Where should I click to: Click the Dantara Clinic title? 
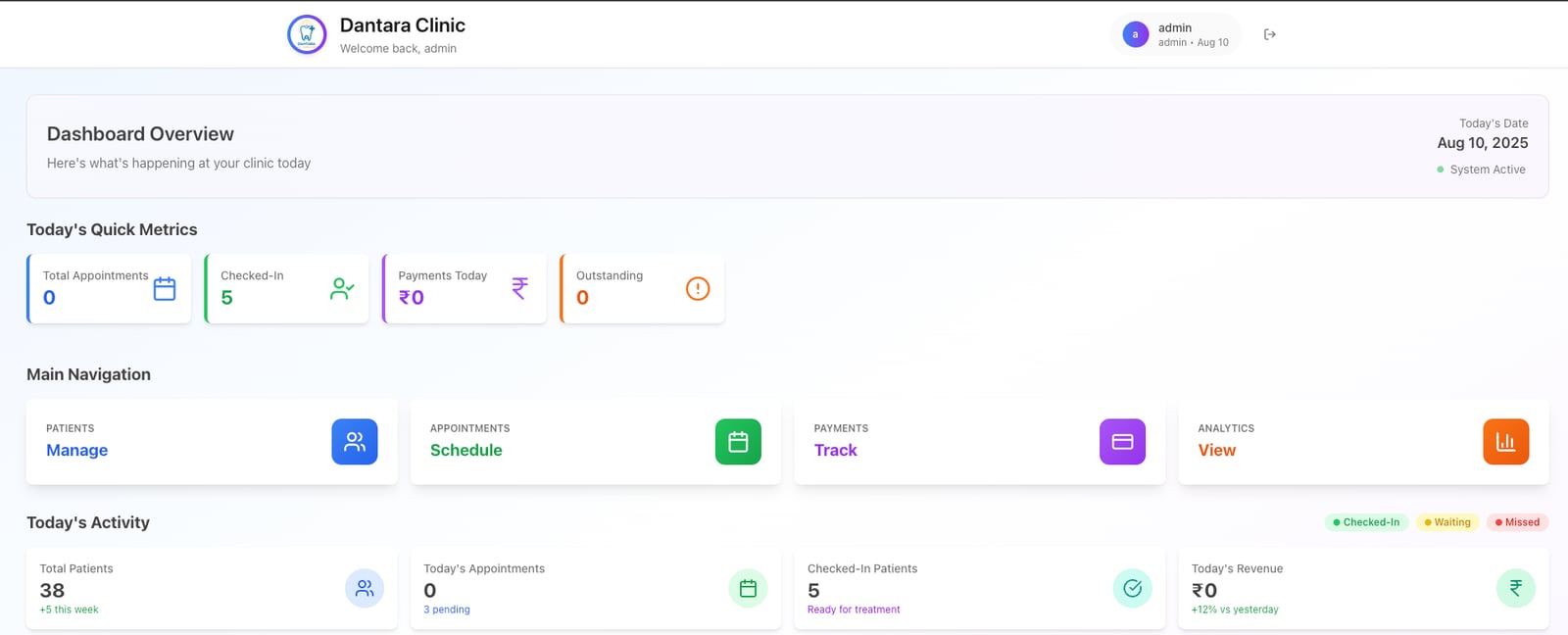click(x=403, y=25)
